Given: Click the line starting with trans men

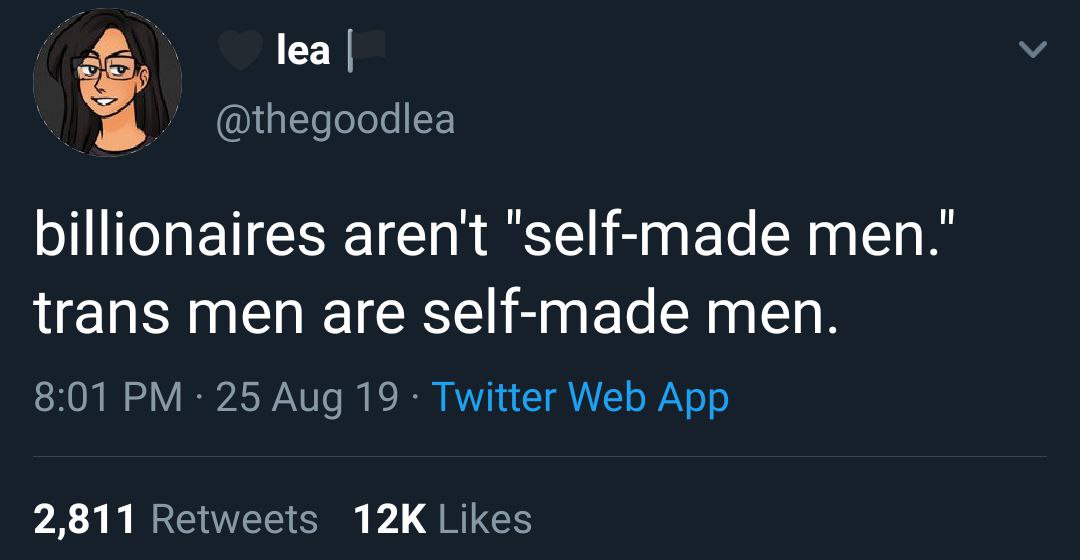Looking at the screenshot, I should [x=433, y=312].
